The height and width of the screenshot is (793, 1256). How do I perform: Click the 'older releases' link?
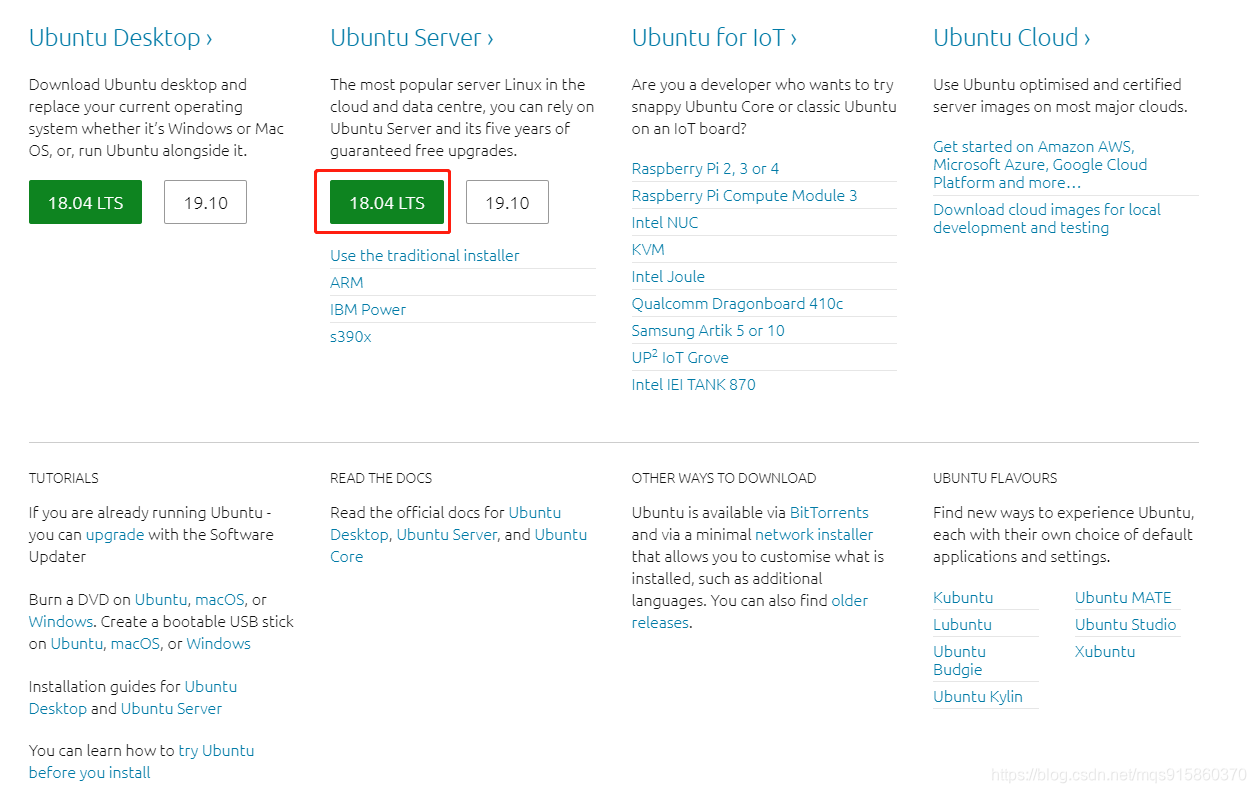(750, 612)
